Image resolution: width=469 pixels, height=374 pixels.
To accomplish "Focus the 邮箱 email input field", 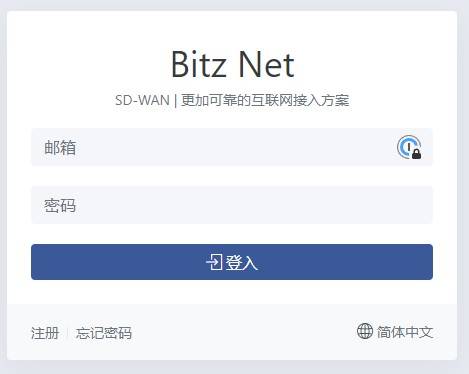I will (x=232, y=147).
